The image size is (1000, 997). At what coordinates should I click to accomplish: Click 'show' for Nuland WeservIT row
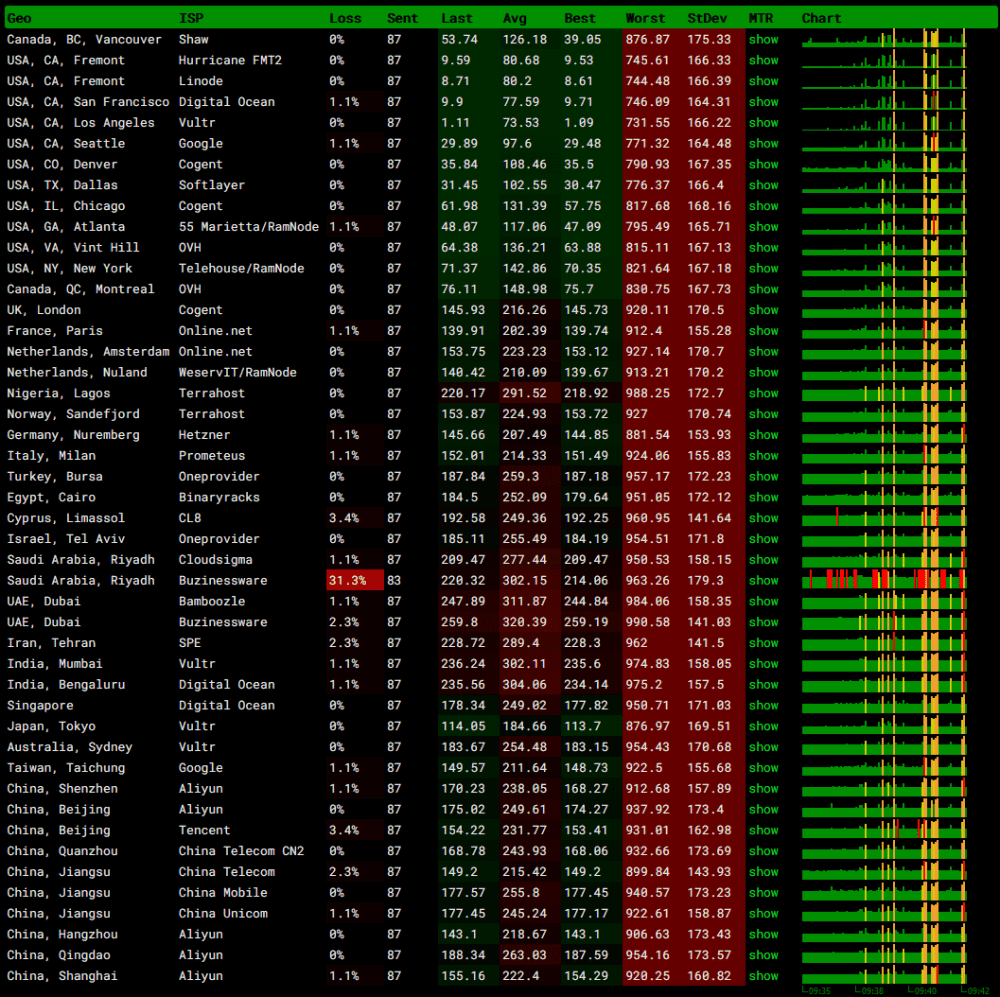[x=763, y=373]
